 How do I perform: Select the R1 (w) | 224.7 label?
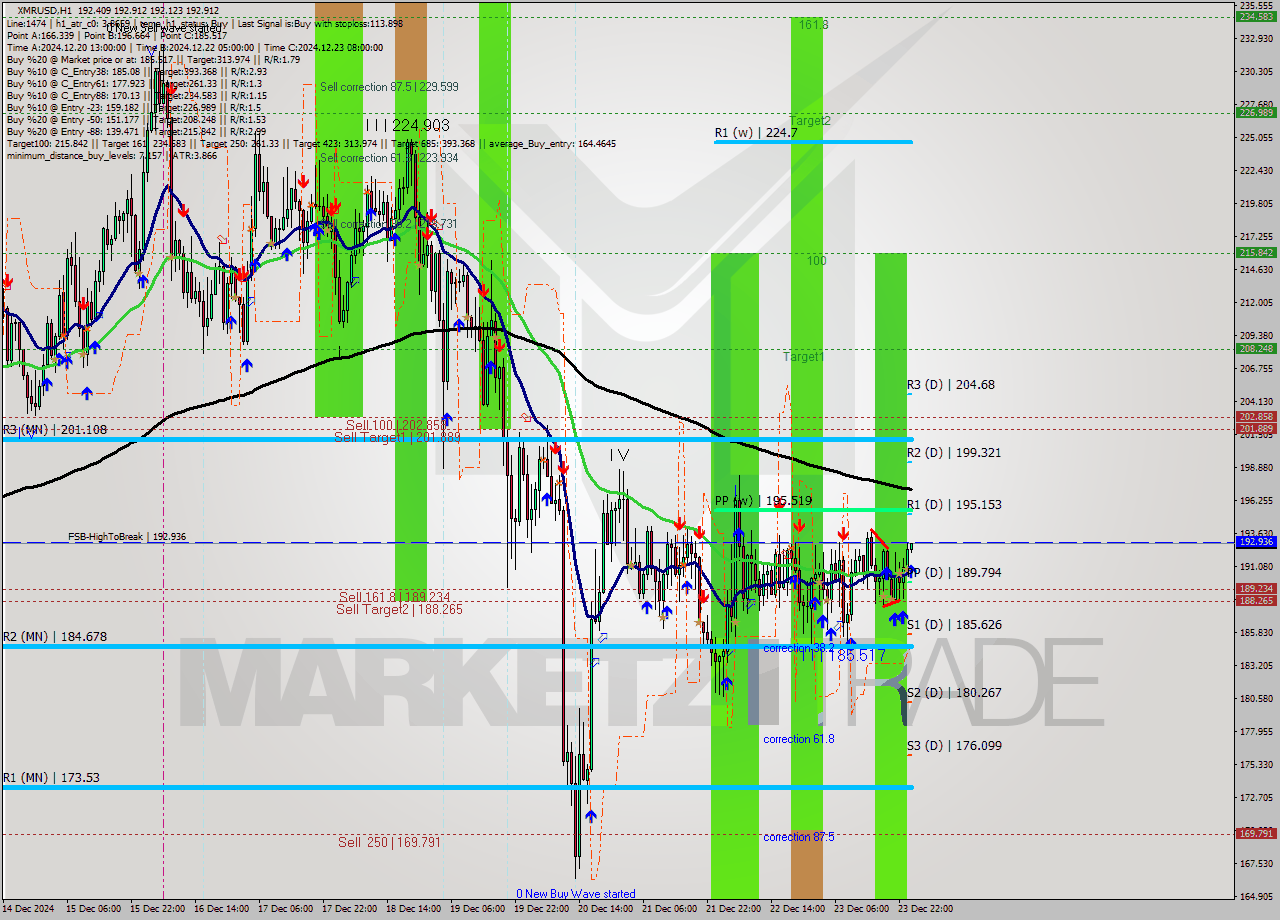tap(755, 132)
